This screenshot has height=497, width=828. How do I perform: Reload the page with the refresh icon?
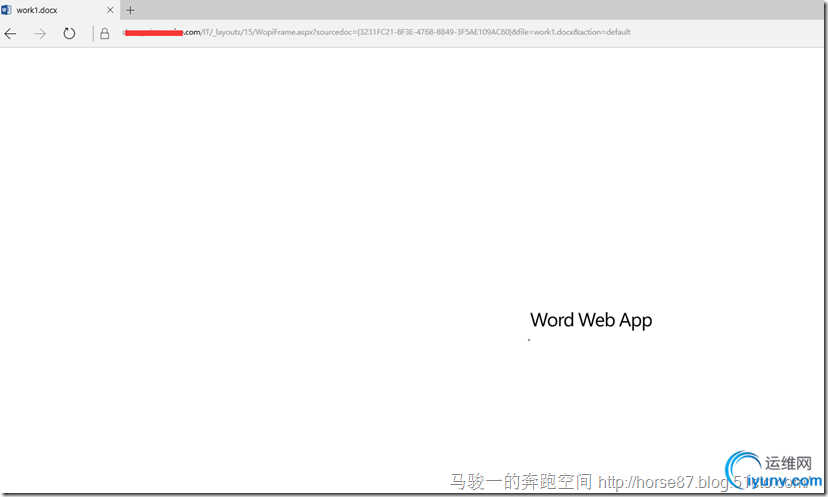(x=69, y=34)
